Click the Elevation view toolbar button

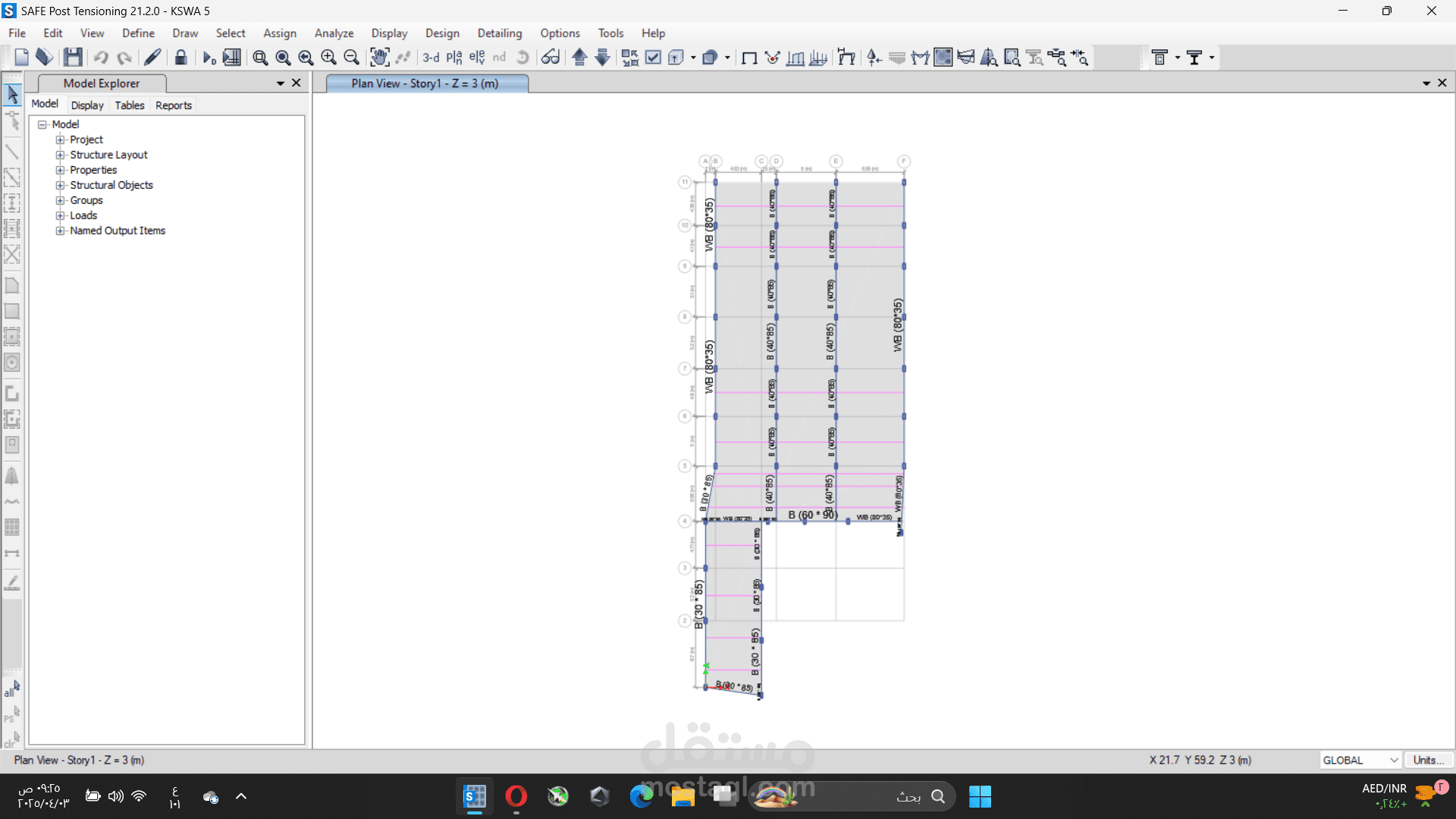click(x=477, y=58)
